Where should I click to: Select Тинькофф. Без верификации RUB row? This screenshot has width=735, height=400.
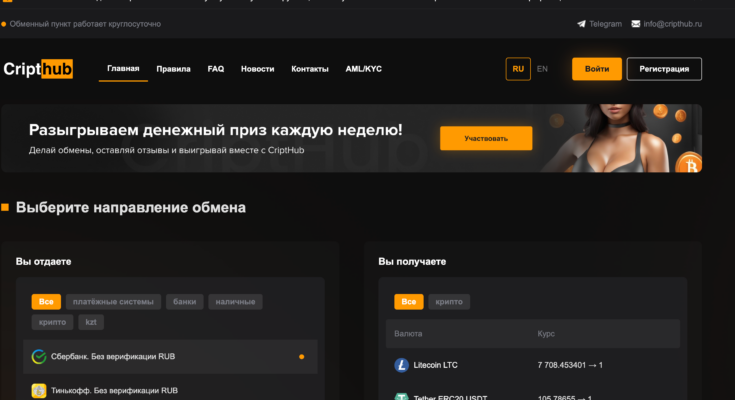(170, 389)
